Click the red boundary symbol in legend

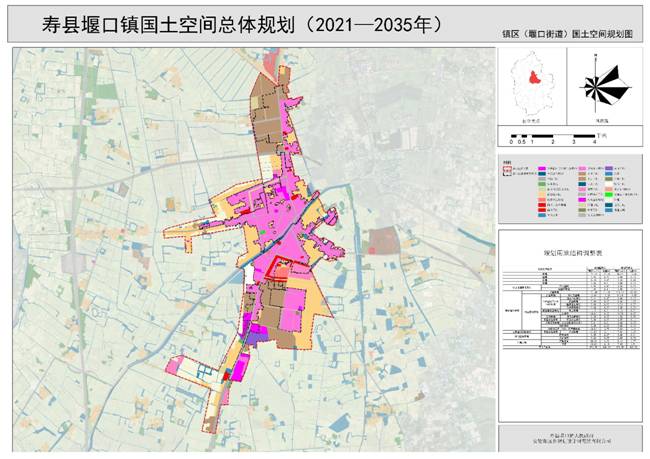click(508, 171)
